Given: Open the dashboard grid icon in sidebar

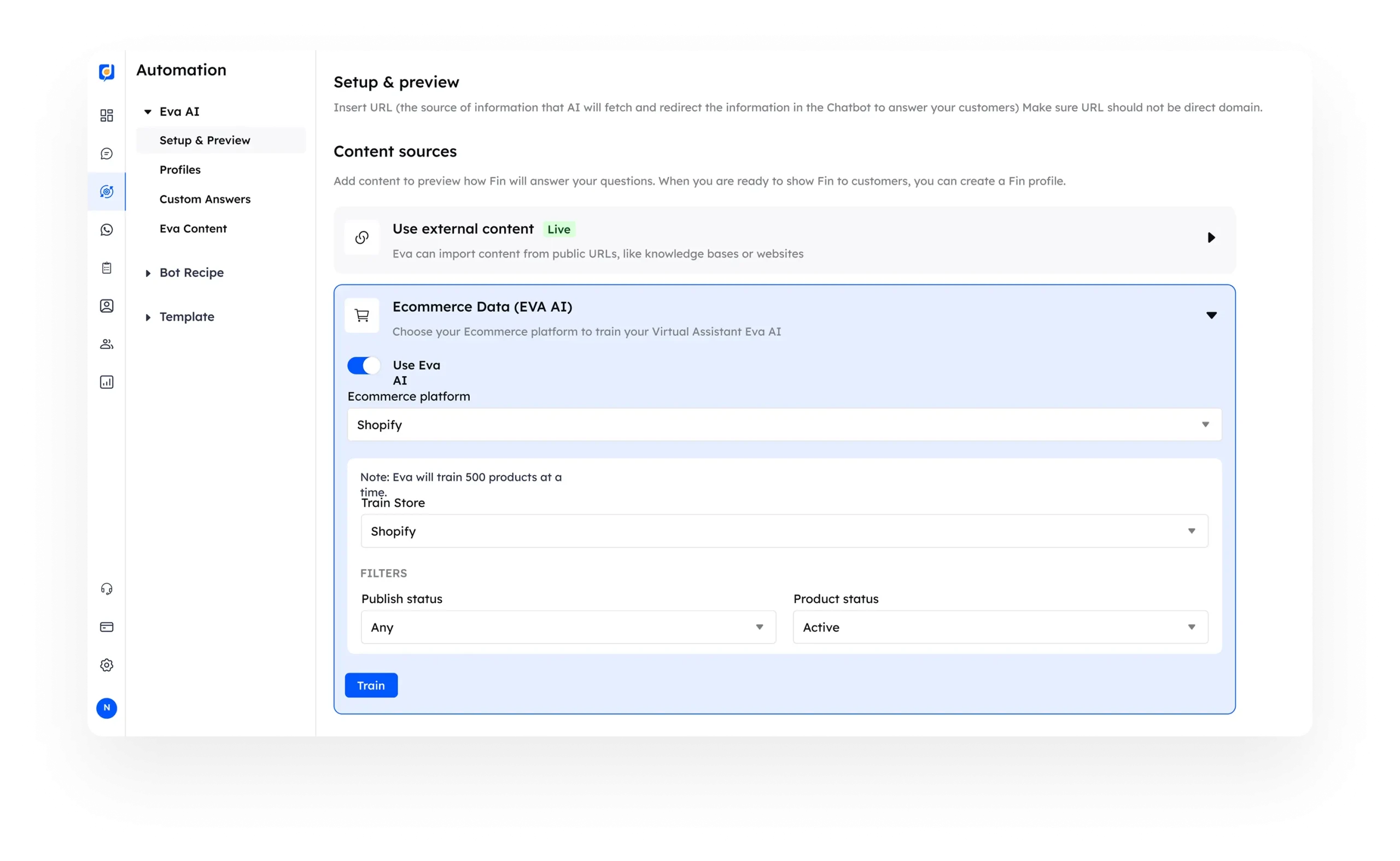Looking at the screenshot, I should (107, 115).
